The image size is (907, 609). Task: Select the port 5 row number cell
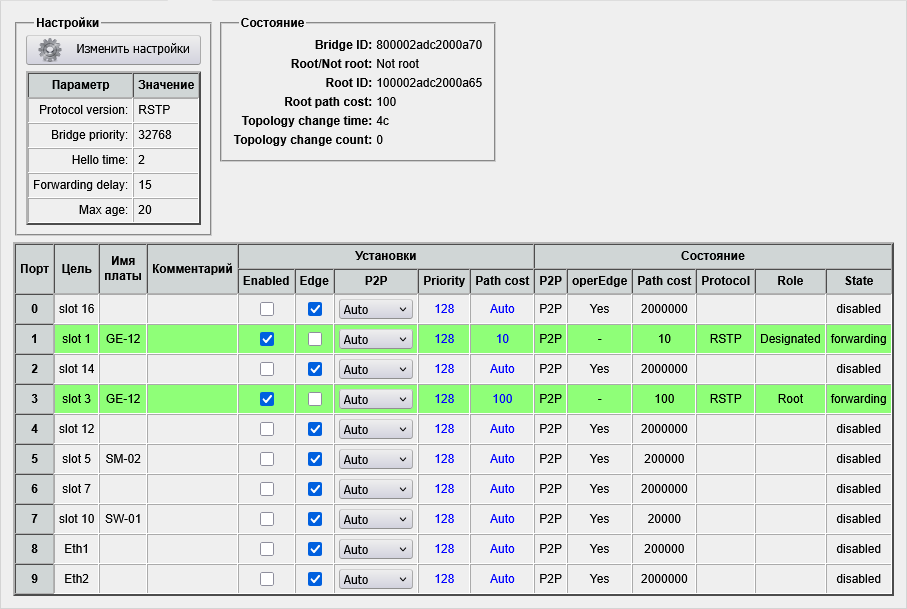pos(35,459)
